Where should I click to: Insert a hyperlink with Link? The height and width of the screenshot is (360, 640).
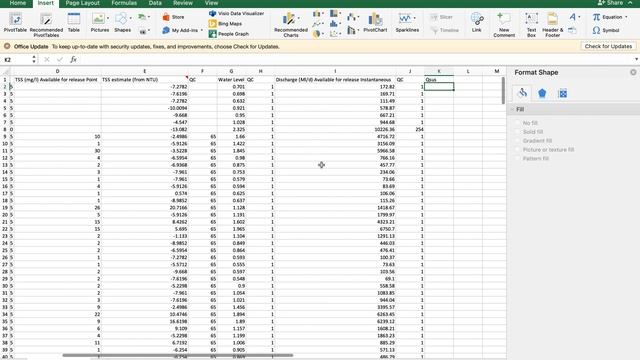tap(476, 22)
